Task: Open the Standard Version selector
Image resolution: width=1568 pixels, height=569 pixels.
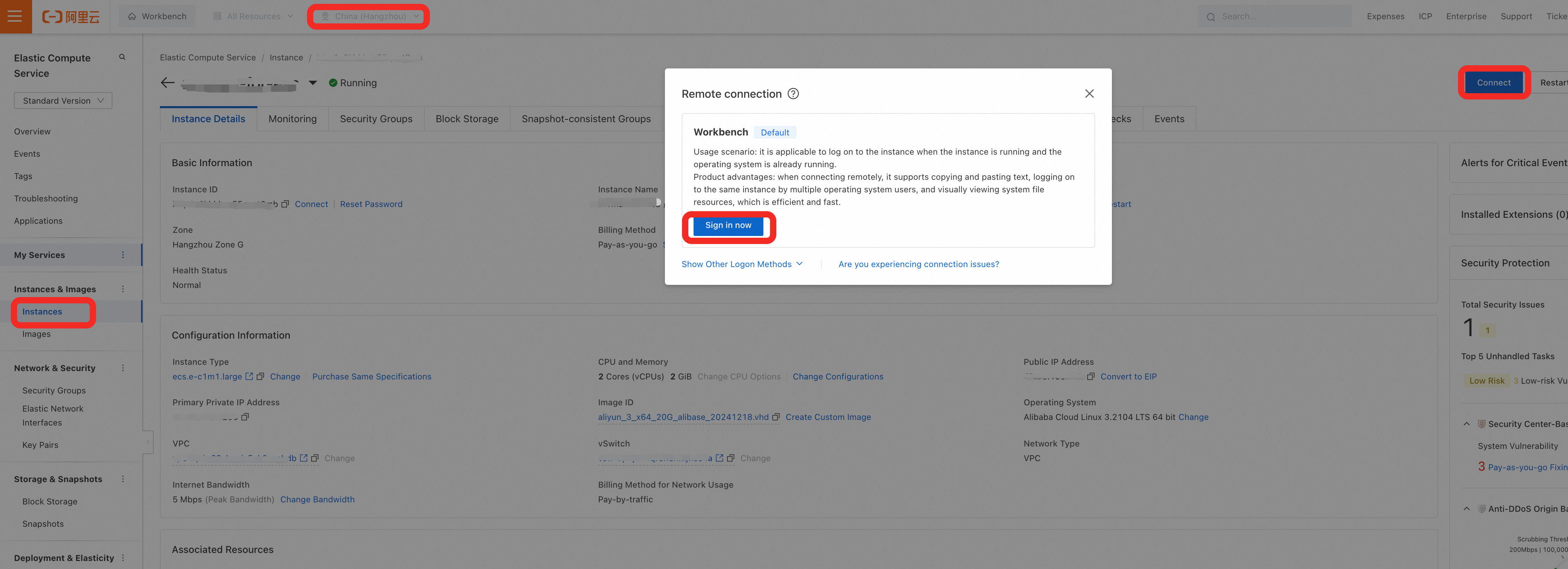Action: click(x=63, y=101)
